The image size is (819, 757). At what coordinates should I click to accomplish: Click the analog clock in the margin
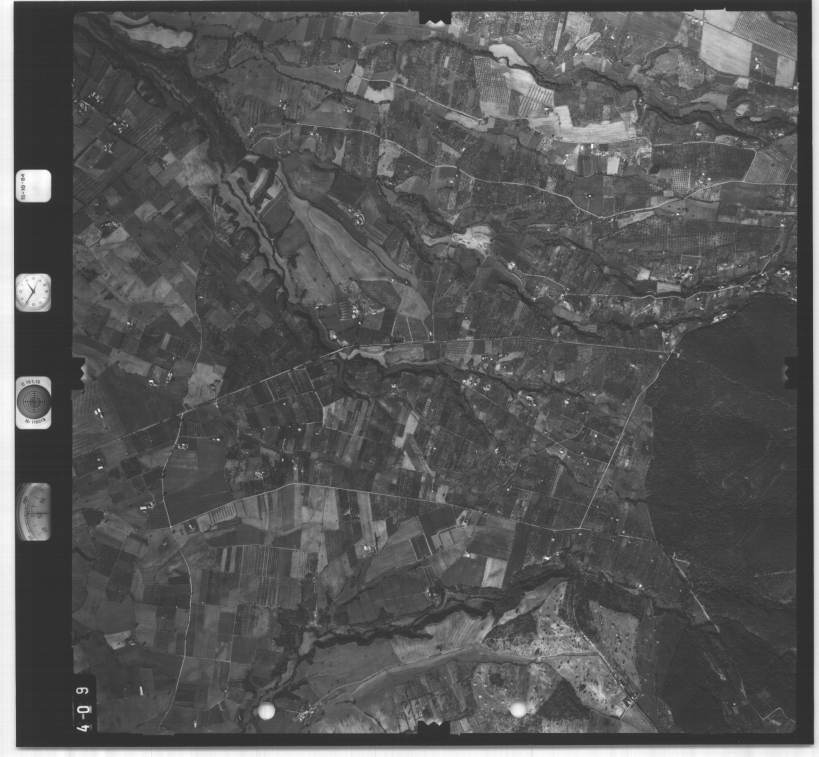(33, 292)
